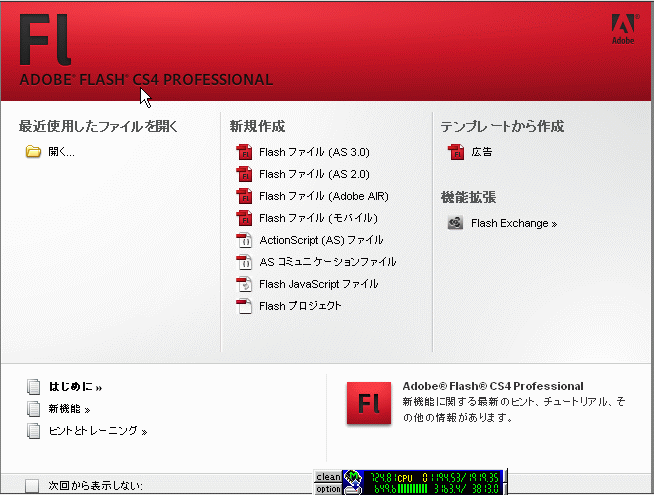
Task: Open the ヒントとトレーニング » link
Action: 98,431
